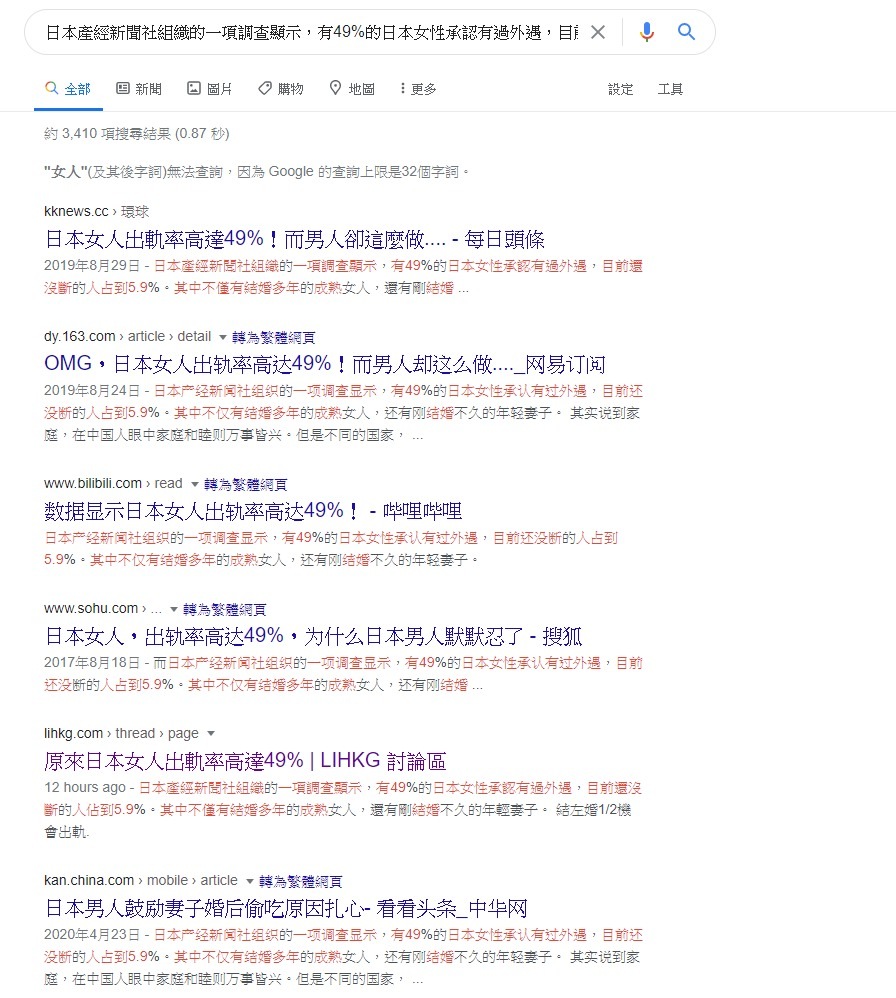Open the 工具 search tools
Viewport: 896px width, 998px height.
[x=670, y=89]
